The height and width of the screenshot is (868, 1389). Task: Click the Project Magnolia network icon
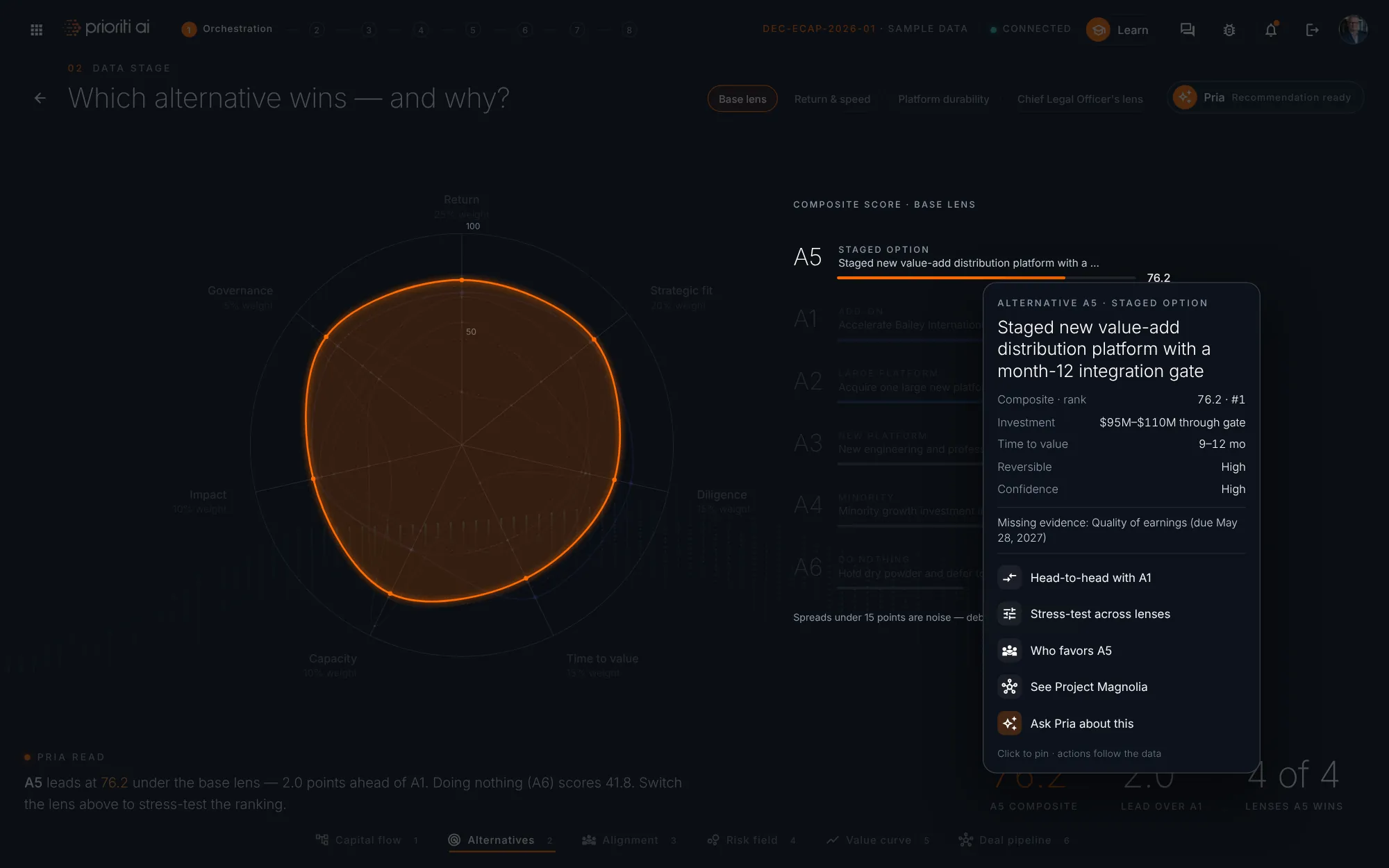(x=1010, y=687)
